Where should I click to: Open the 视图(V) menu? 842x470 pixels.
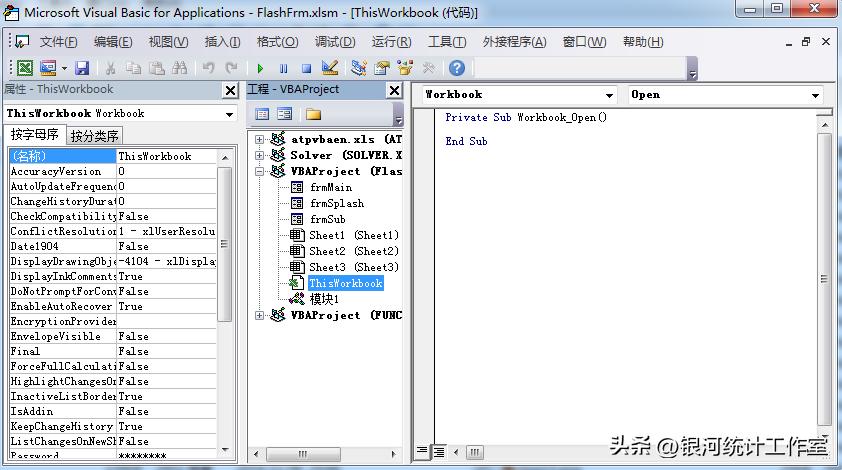tap(168, 42)
